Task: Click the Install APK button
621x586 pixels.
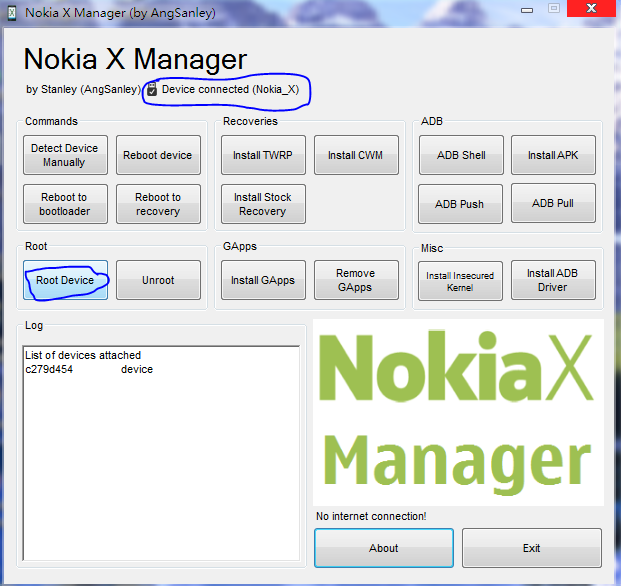Action: coord(553,155)
